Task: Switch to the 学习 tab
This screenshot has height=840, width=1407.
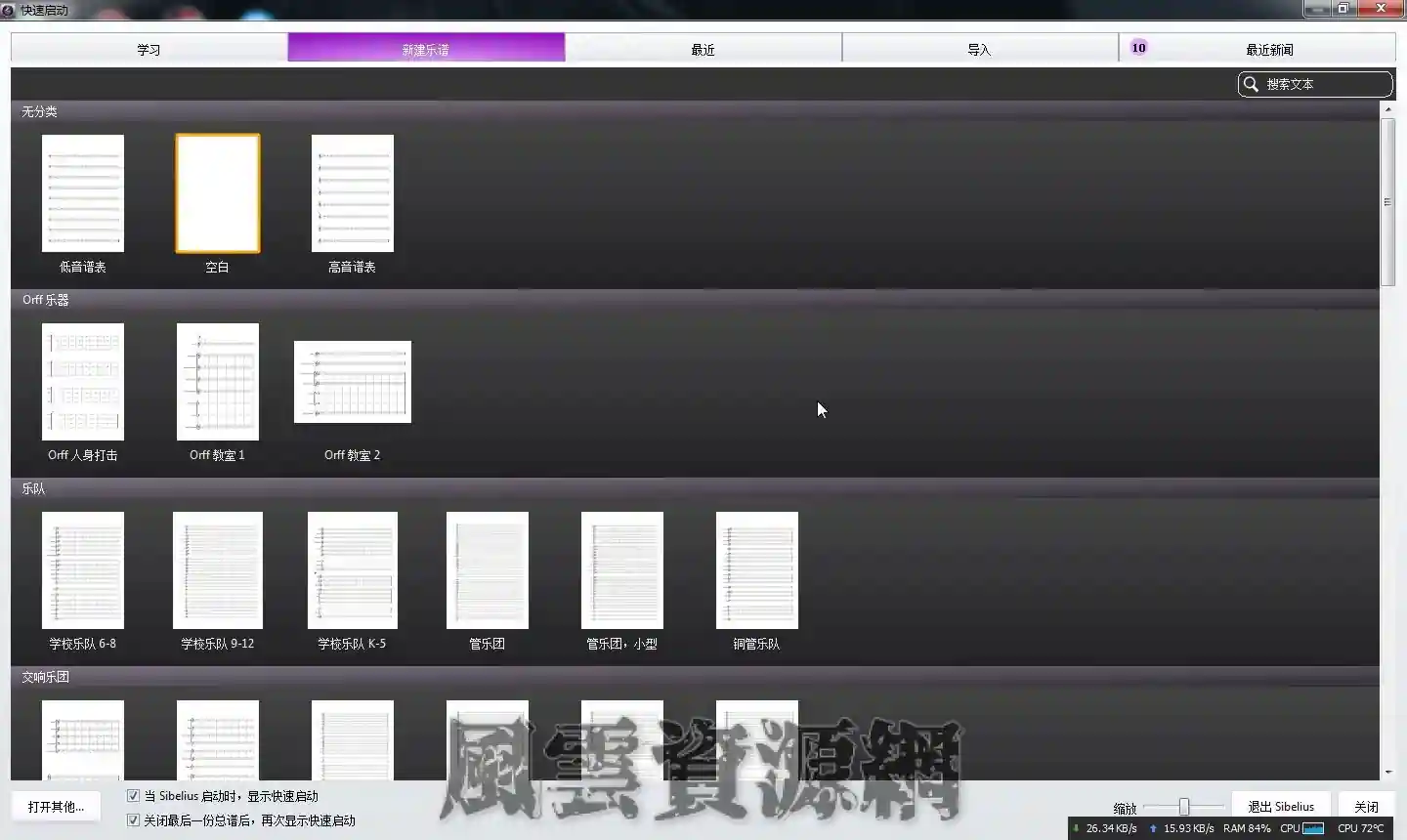Action: click(x=149, y=48)
